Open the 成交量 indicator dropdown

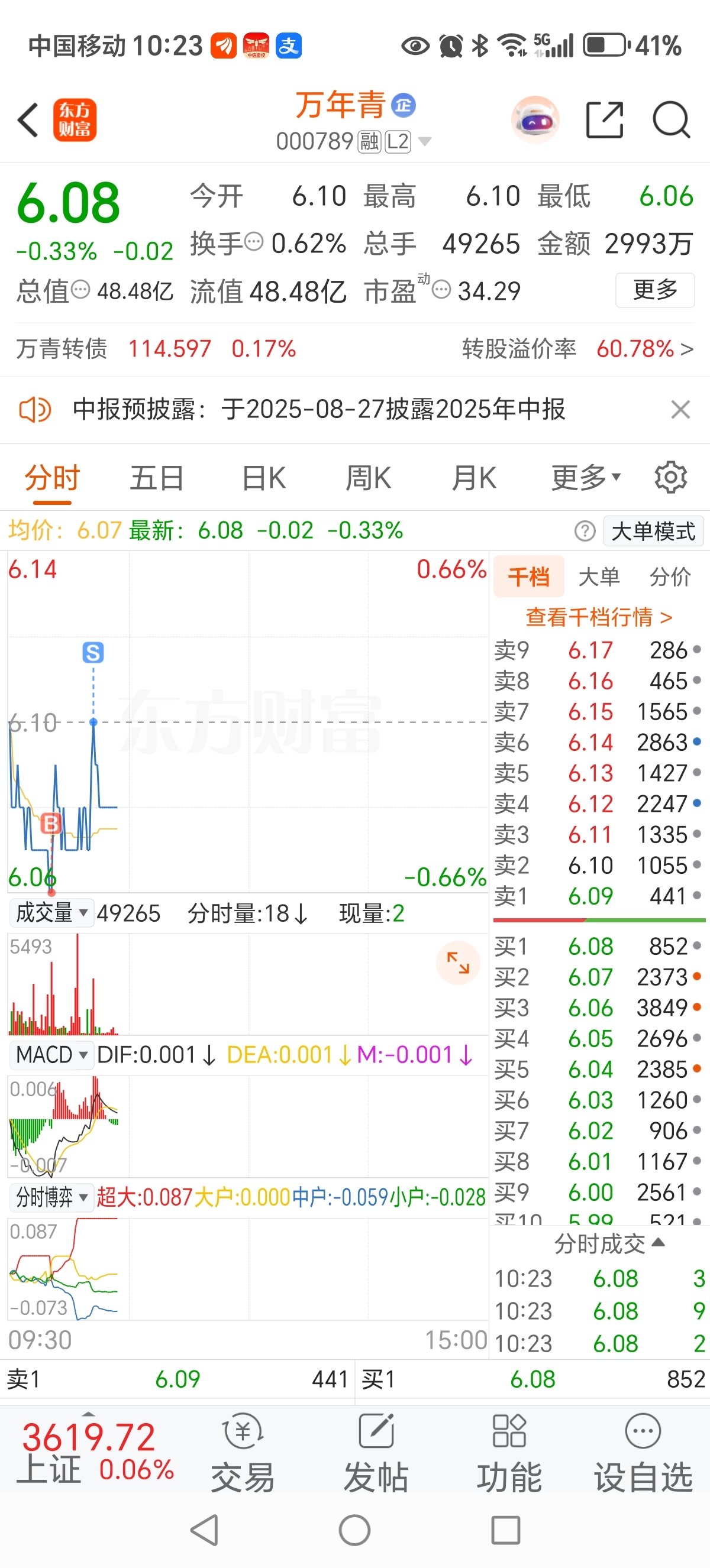point(51,913)
